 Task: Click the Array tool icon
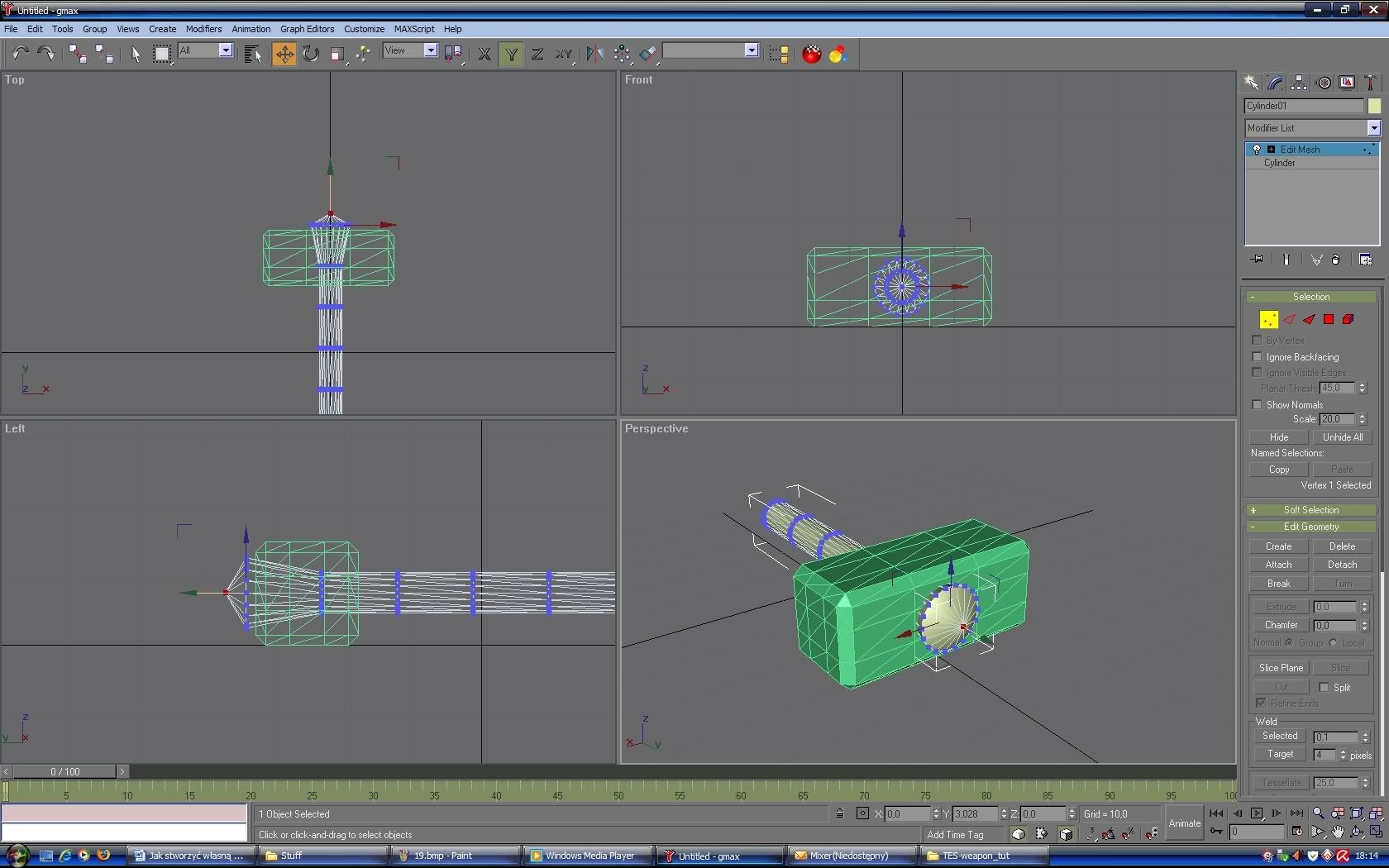(622, 54)
